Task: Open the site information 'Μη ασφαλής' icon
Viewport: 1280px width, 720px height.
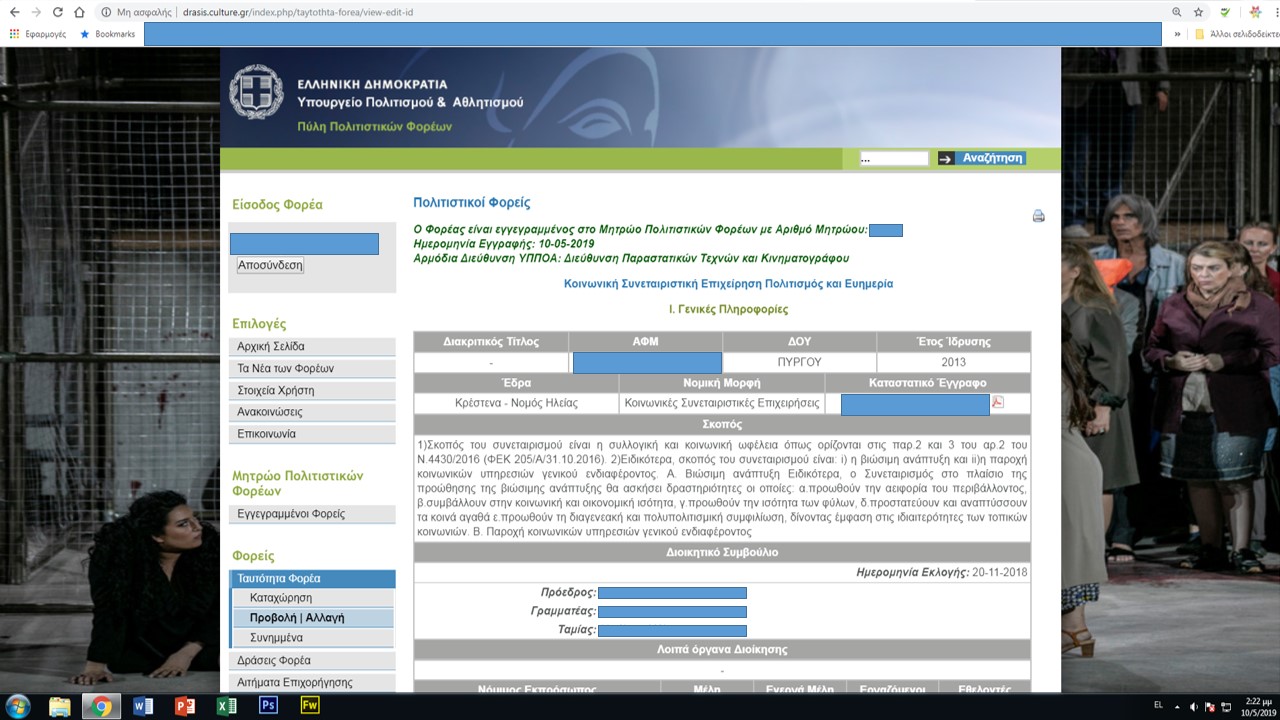Action: tap(105, 12)
